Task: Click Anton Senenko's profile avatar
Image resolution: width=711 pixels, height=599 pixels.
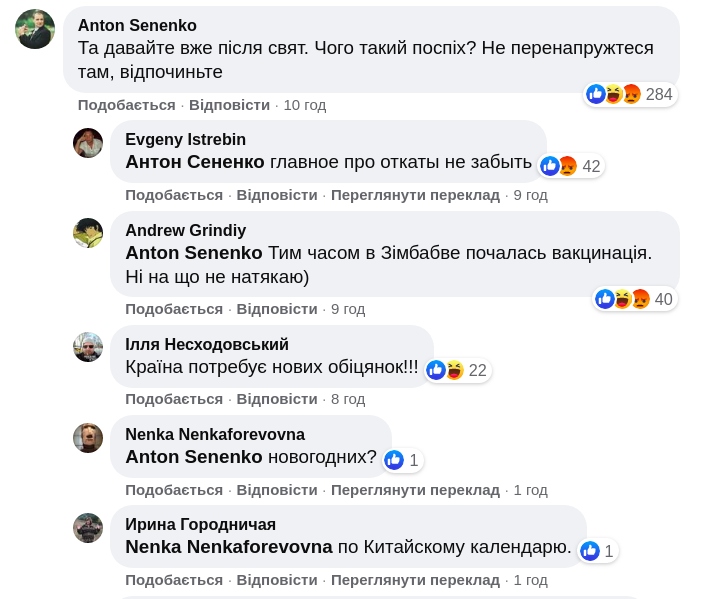Action: (35, 29)
